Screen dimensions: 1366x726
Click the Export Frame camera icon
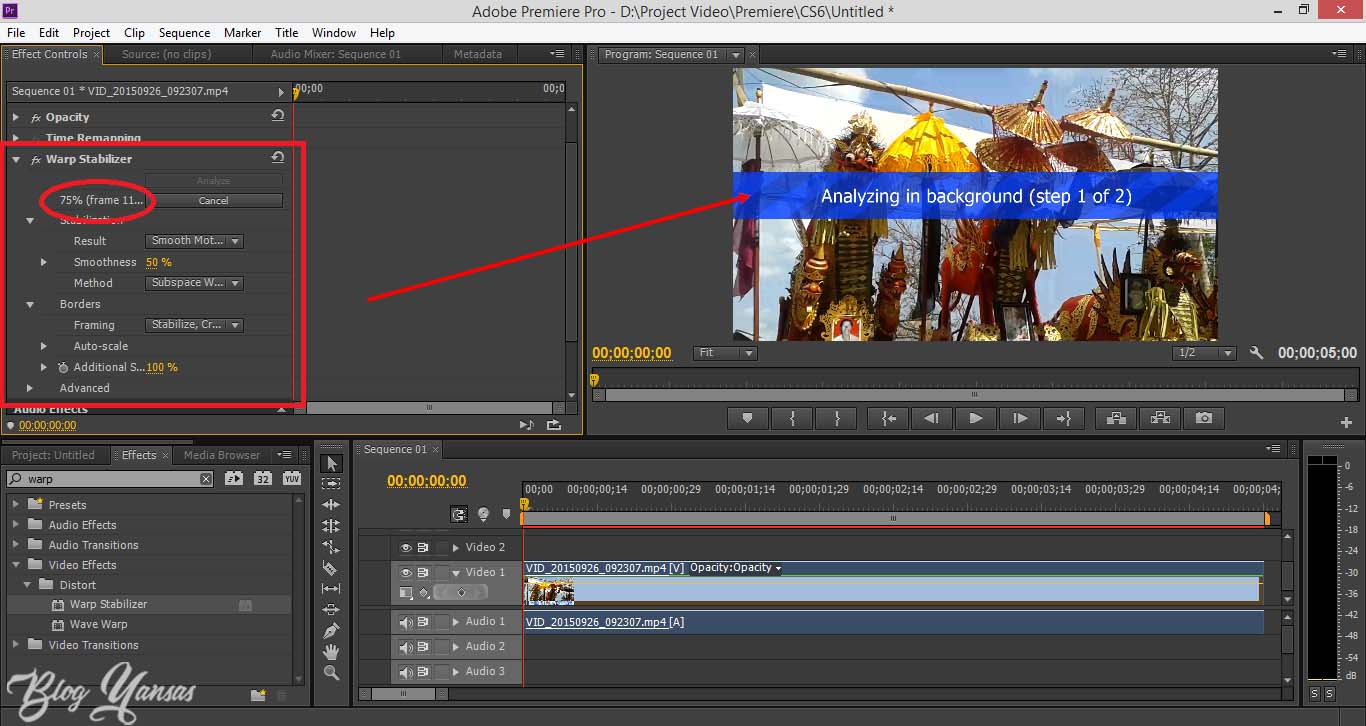click(1203, 418)
